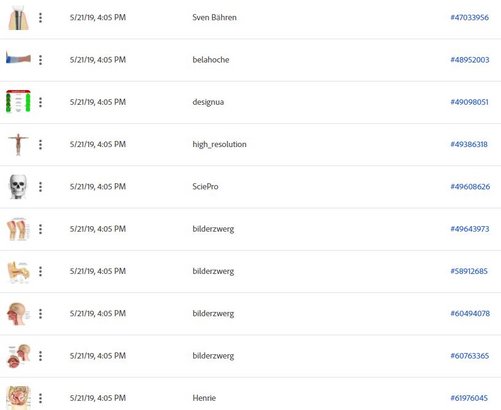
Task: Select the ear anatomy thumbnail
Action: [18, 272]
